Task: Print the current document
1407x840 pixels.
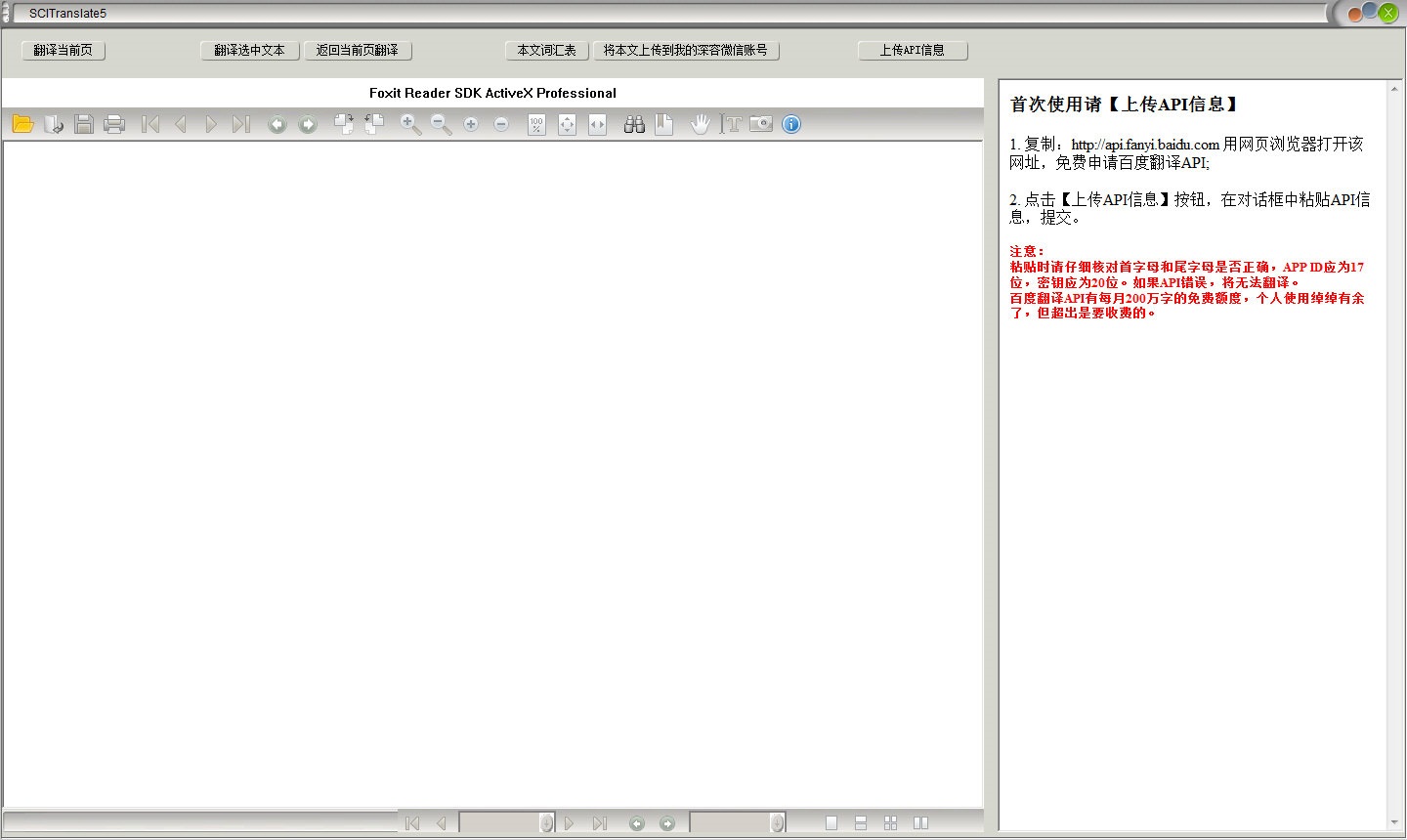Action: [114, 124]
